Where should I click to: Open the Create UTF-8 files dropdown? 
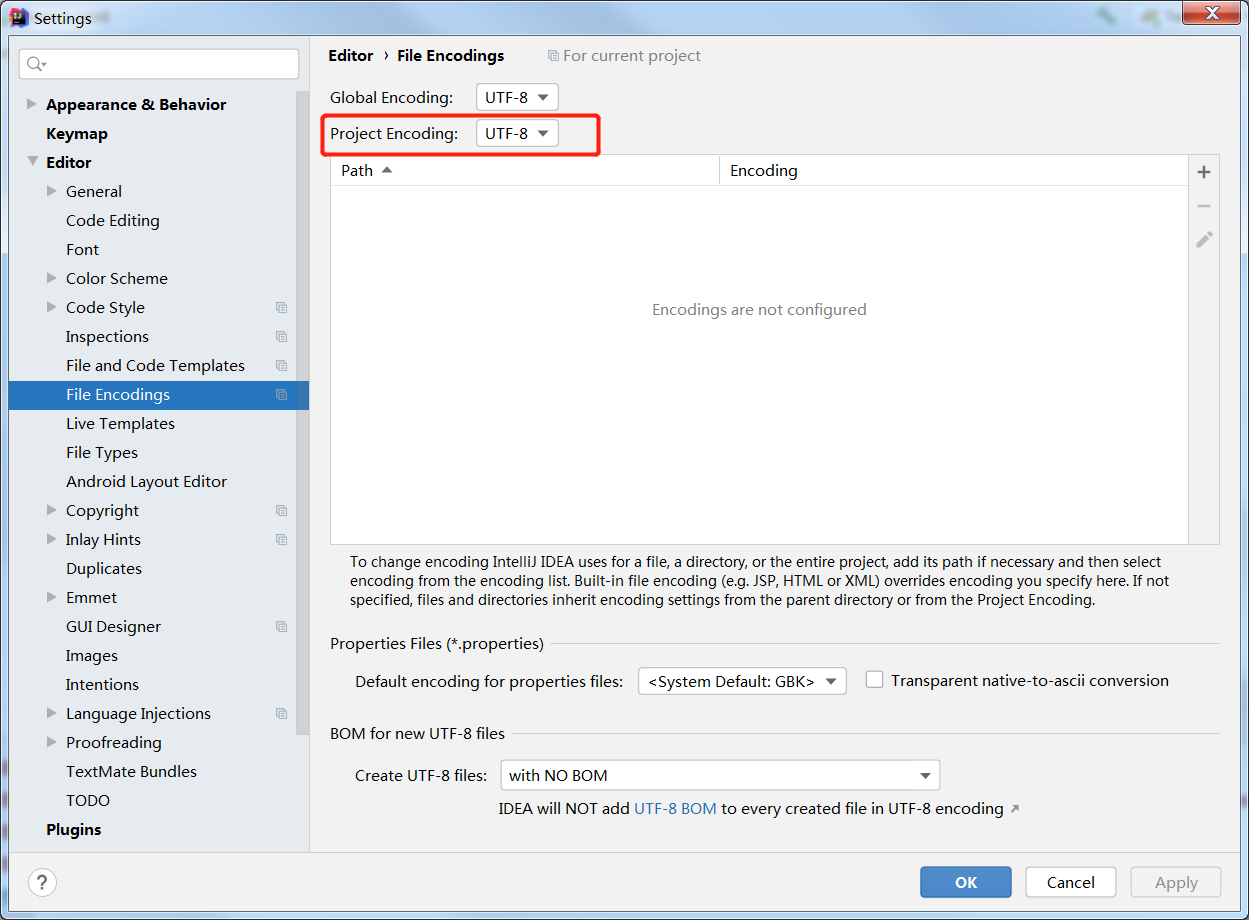(719, 775)
